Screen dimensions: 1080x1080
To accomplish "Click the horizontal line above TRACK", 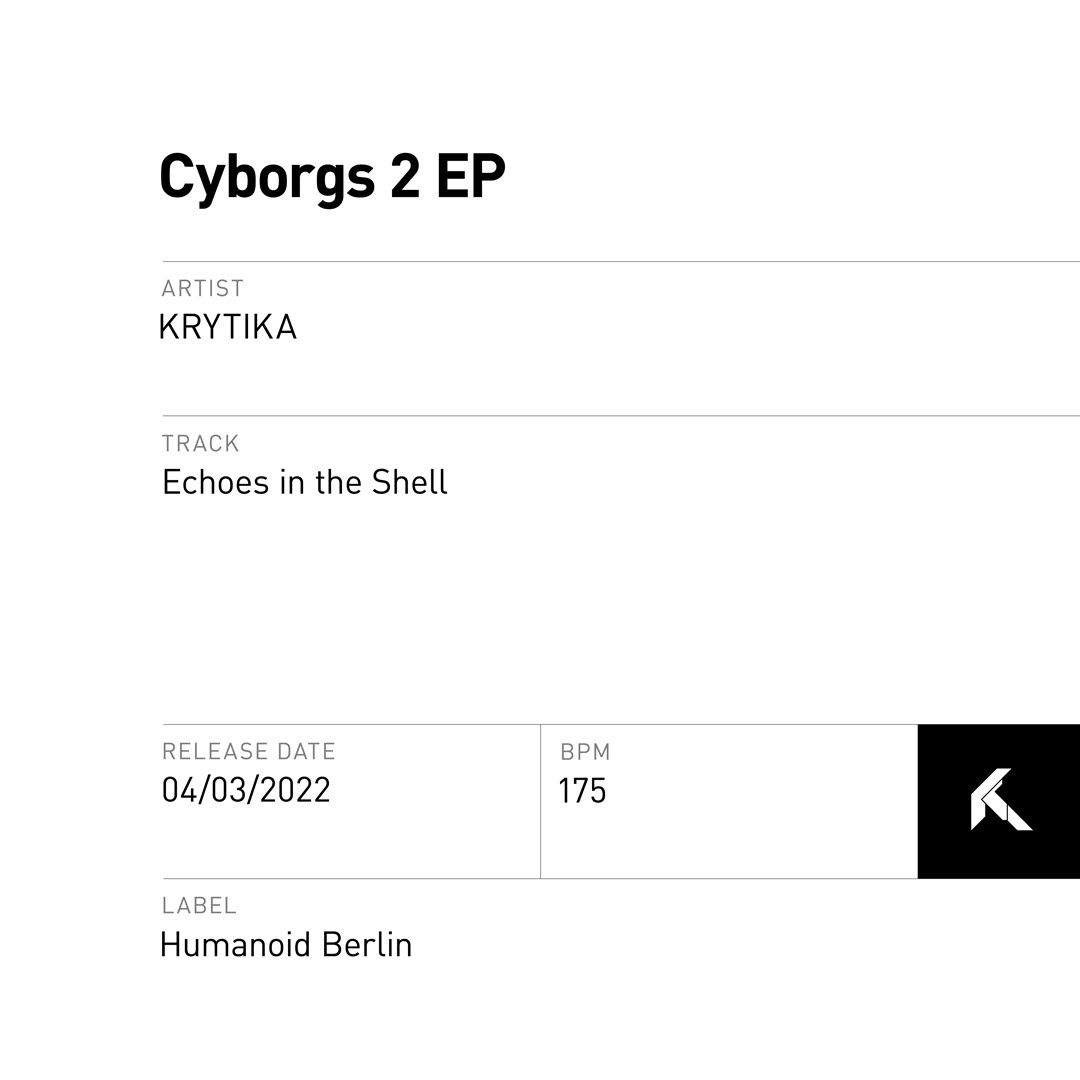I will 620,416.
